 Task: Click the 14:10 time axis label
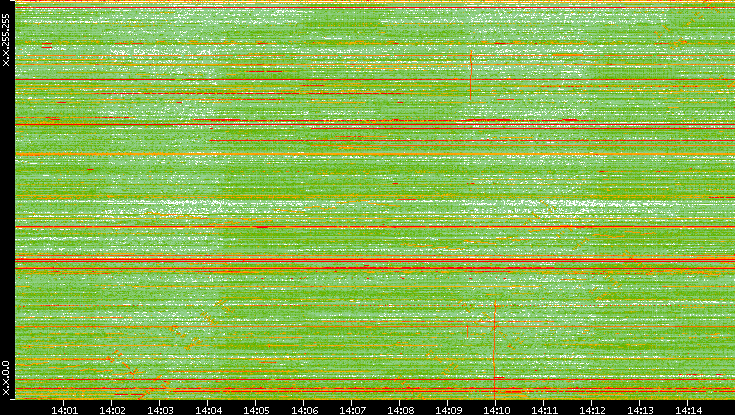click(496, 411)
